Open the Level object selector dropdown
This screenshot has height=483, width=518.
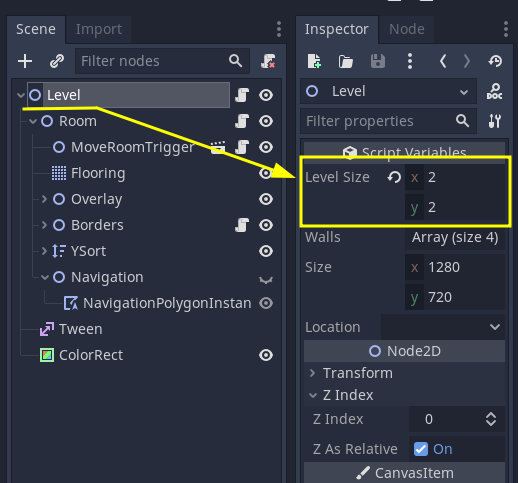(389, 91)
